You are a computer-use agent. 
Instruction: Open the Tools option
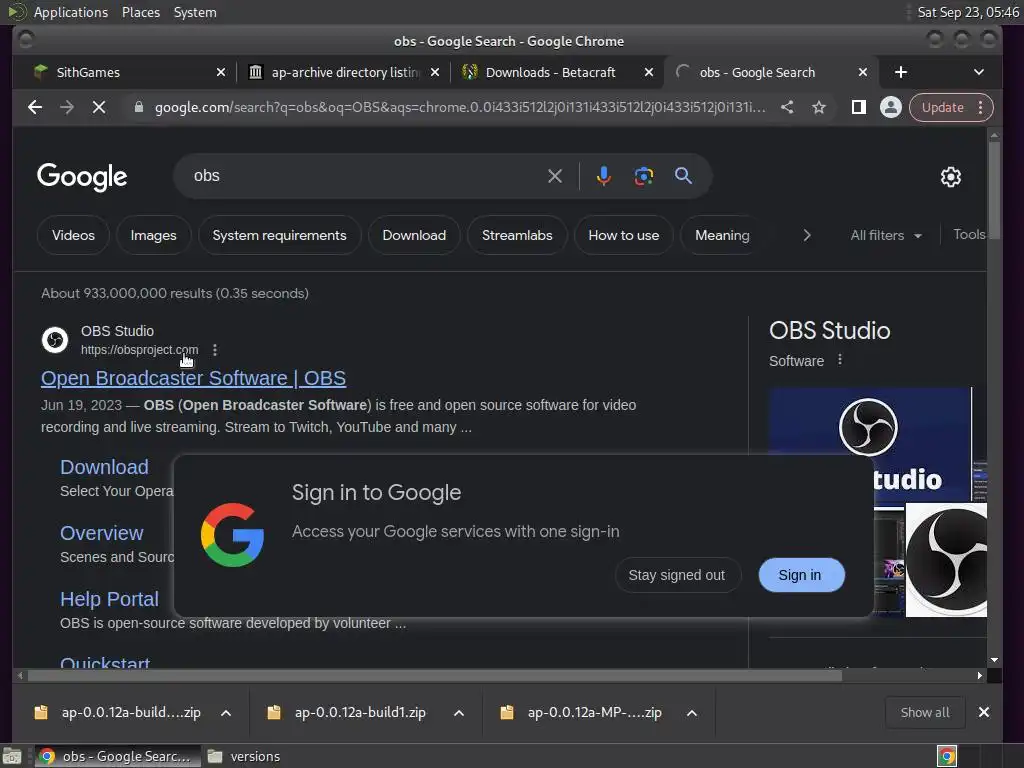tap(969, 234)
